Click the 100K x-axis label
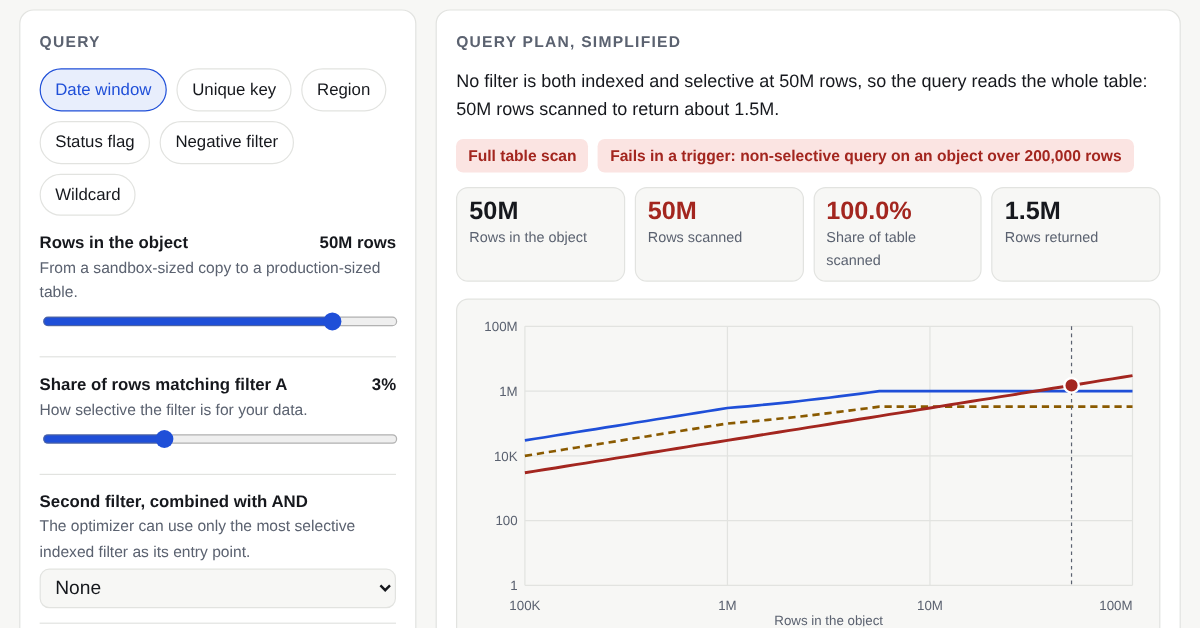The width and height of the screenshot is (1200, 628). (525, 605)
